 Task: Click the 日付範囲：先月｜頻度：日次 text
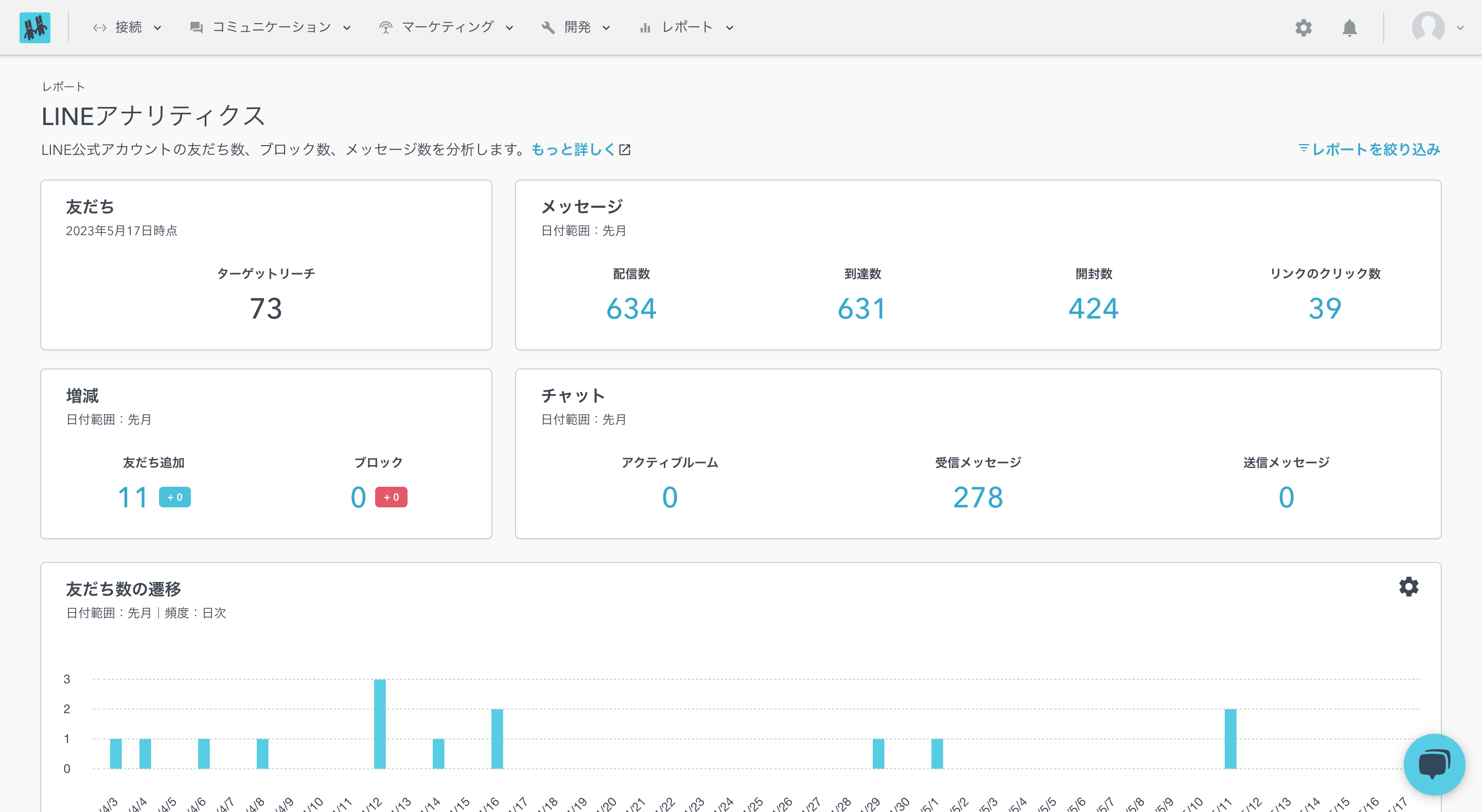tap(146, 613)
